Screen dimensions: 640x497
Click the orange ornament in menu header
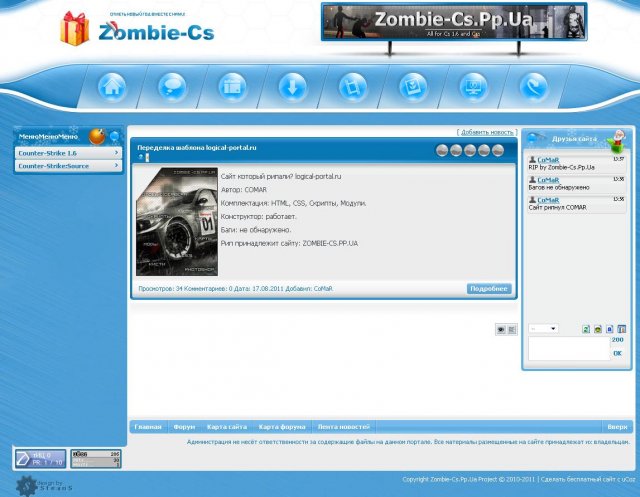coord(97,137)
